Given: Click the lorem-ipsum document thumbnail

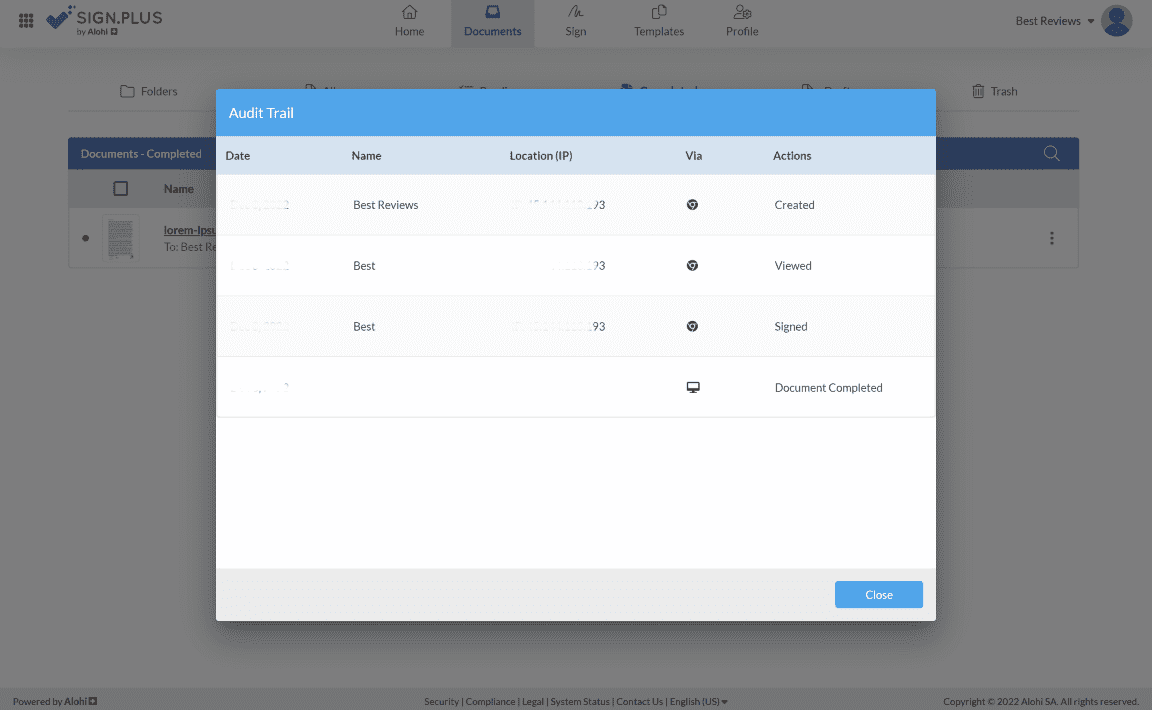Looking at the screenshot, I should point(121,238).
